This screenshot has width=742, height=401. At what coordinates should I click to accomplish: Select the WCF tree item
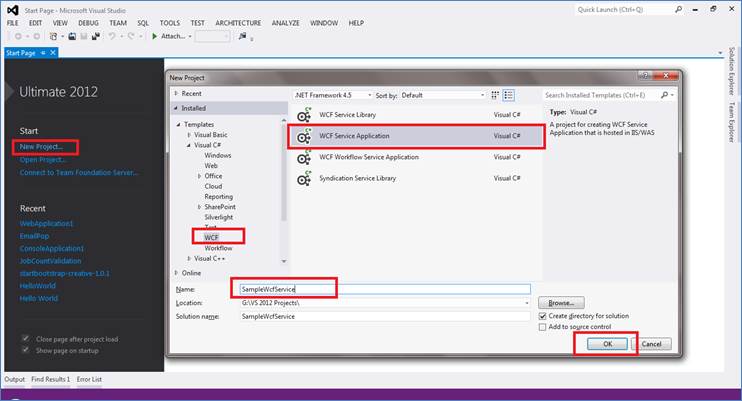pos(212,237)
